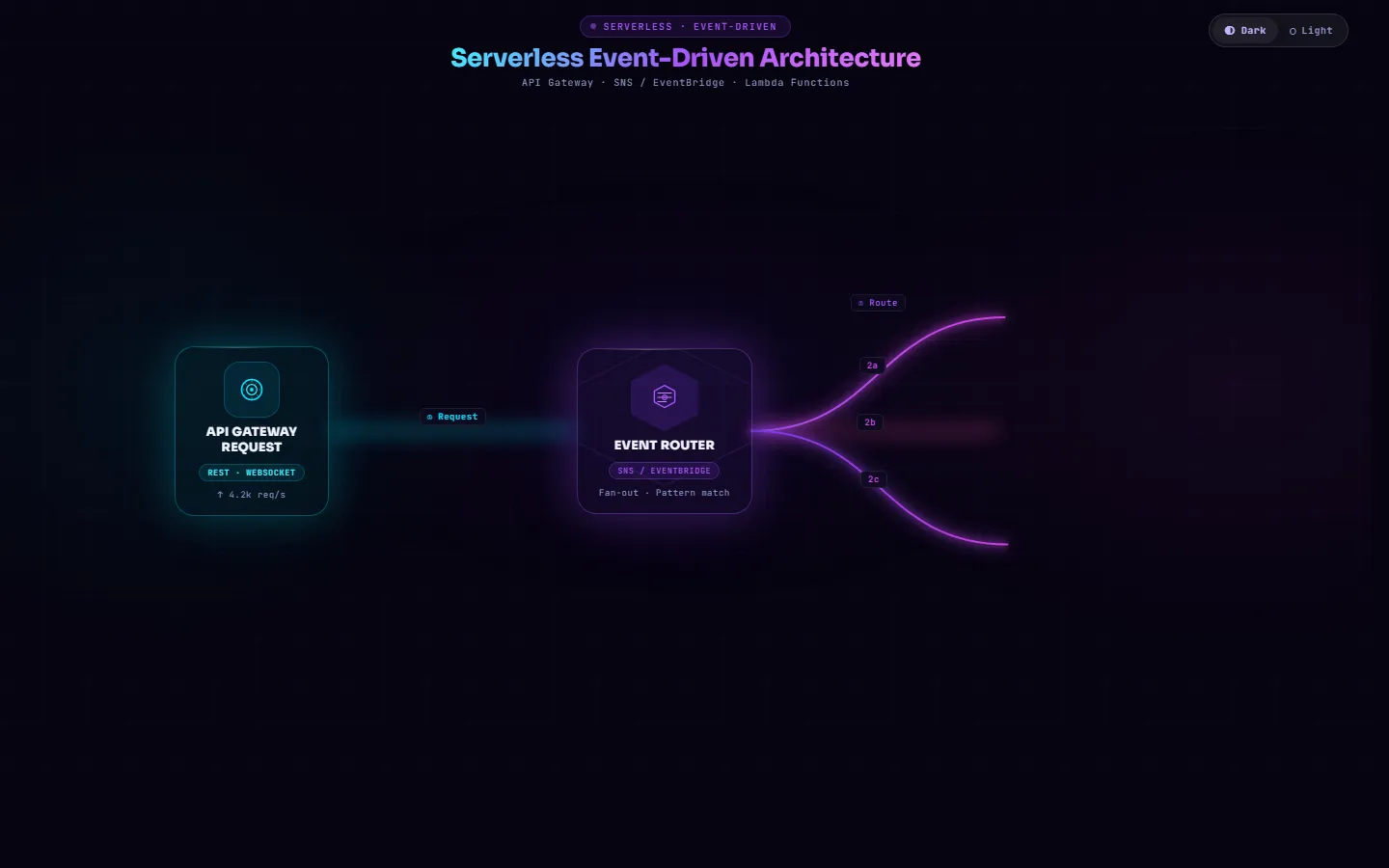This screenshot has width=1389, height=868.
Task: Keep Dark mode enabled in the theme switcher
Action: [x=1245, y=30]
